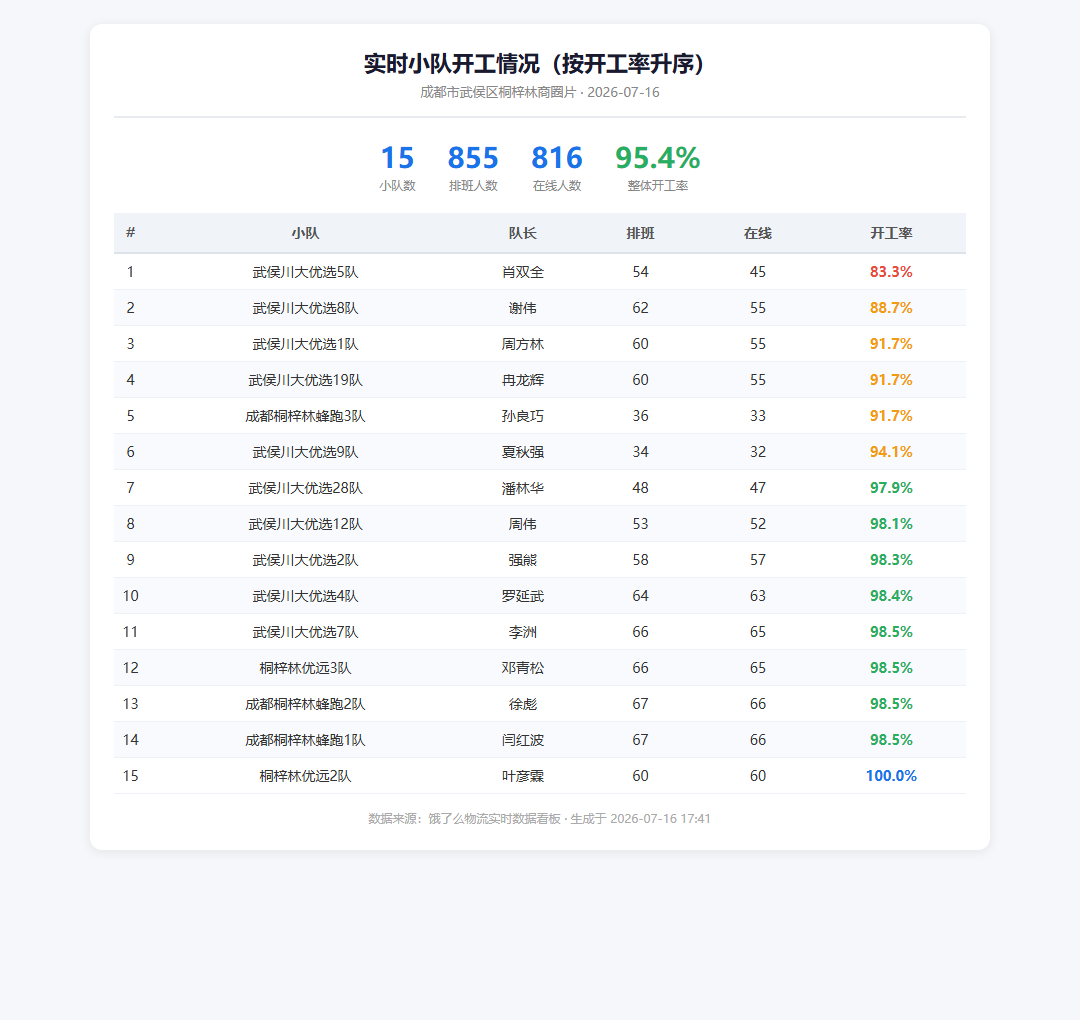Select team 成都桐梓林蜂跑2队
Screen dimensions: 1080x1020
coord(305,704)
